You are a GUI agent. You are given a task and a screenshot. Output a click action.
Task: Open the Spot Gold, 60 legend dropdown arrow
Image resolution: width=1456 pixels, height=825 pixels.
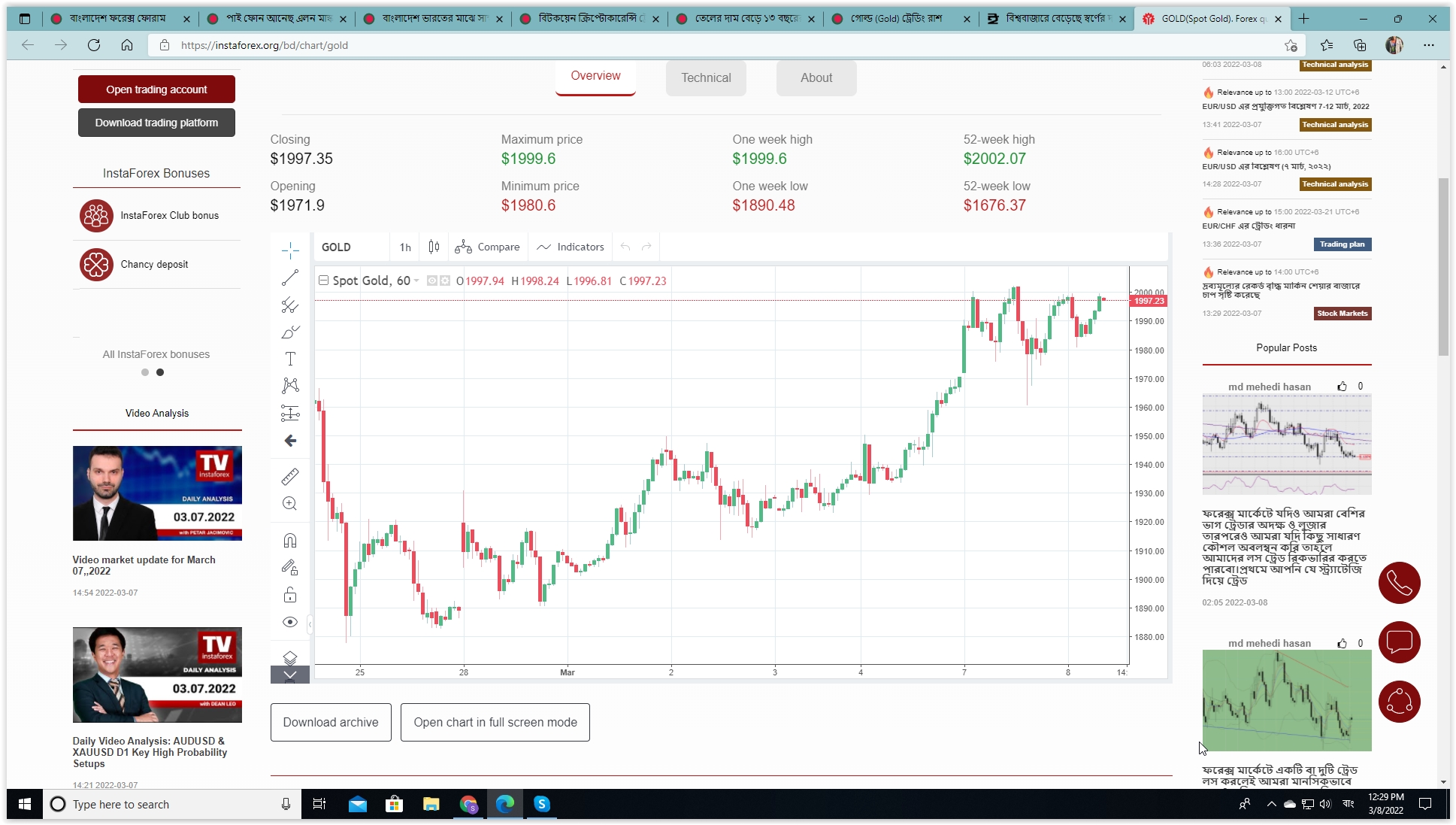click(x=416, y=281)
